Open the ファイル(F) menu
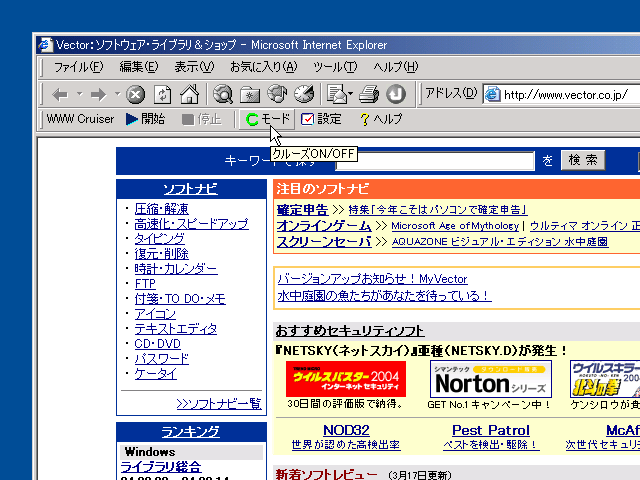The image size is (640, 480). (79, 67)
